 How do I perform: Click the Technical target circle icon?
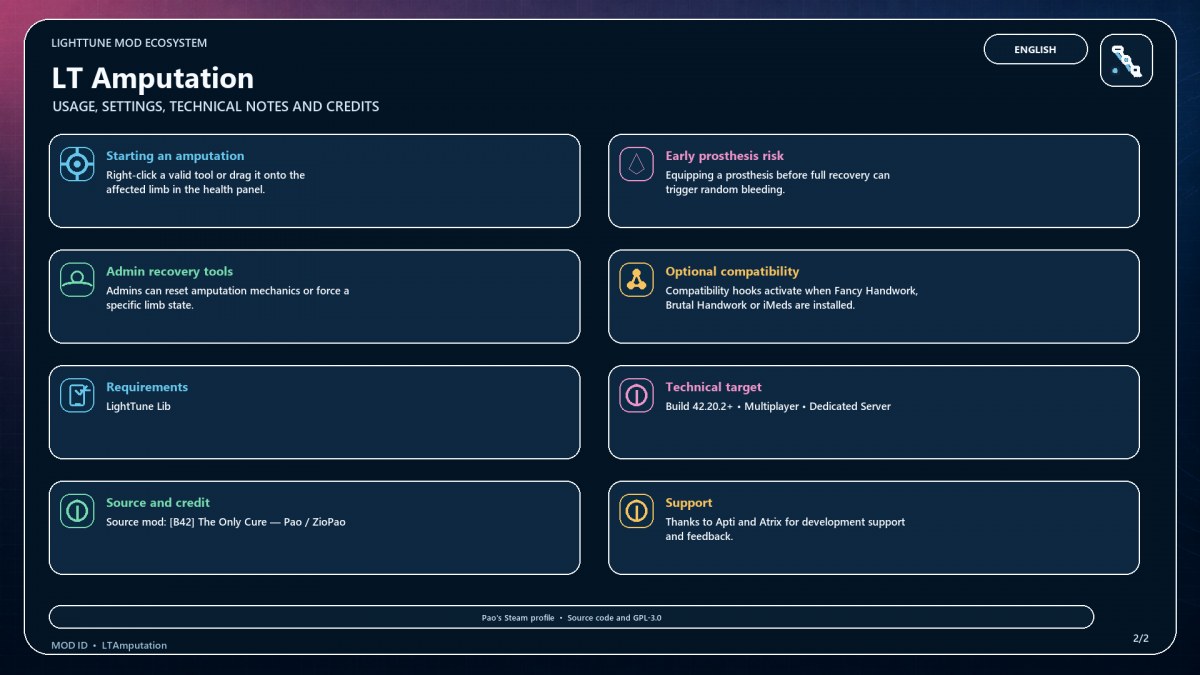pos(636,395)
